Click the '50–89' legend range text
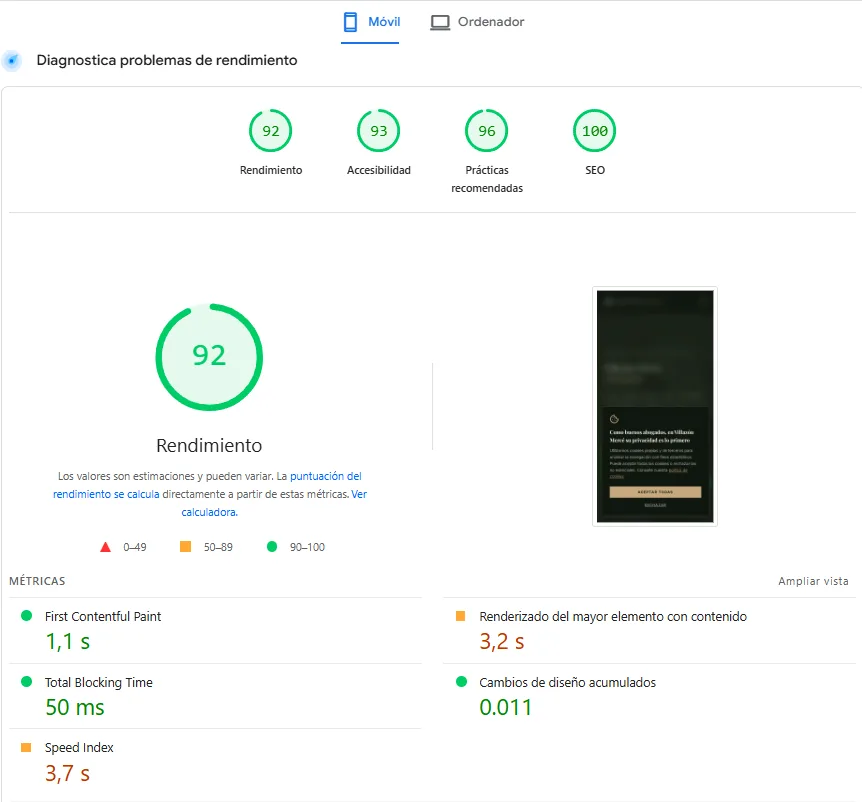Viewport: 862px width, 802px height. 218,547
